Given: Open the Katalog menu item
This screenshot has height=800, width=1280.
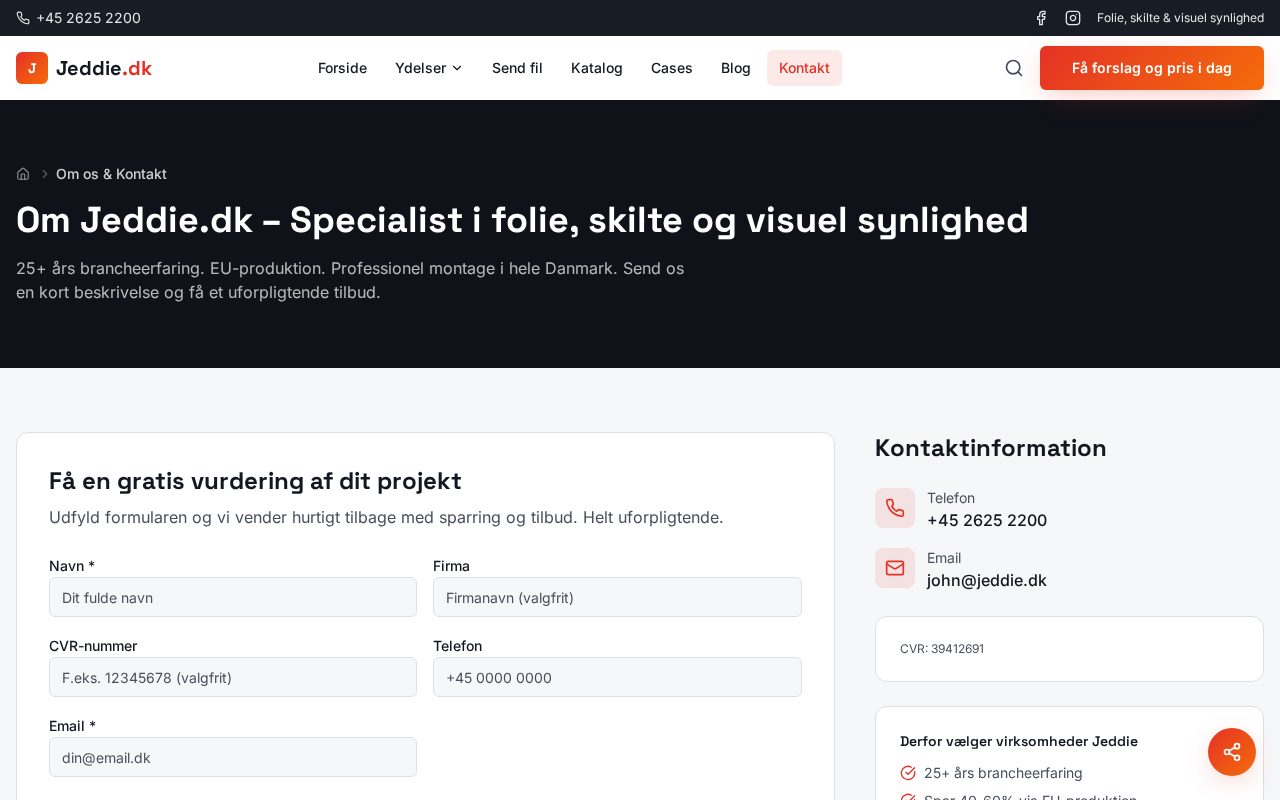Looking at the screenshot, I should tap(597, 68).
